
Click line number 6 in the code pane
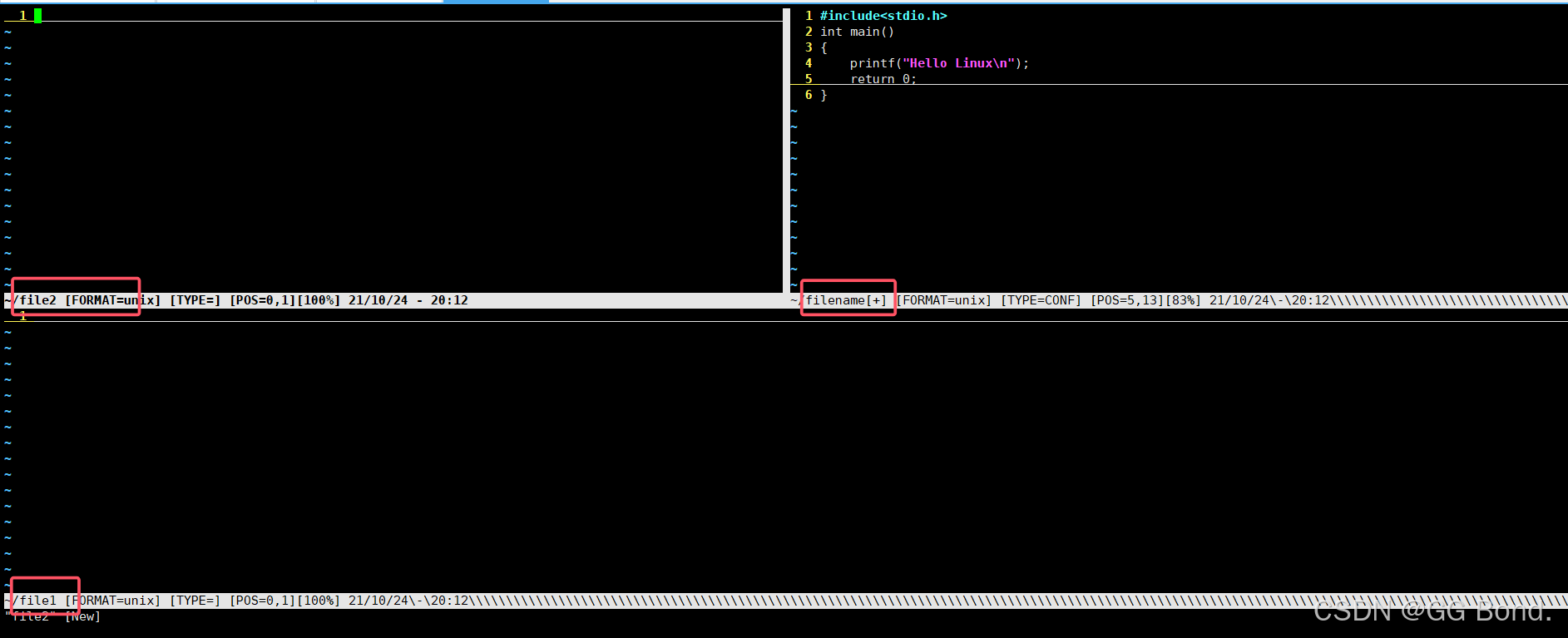(x=809, y=95)
